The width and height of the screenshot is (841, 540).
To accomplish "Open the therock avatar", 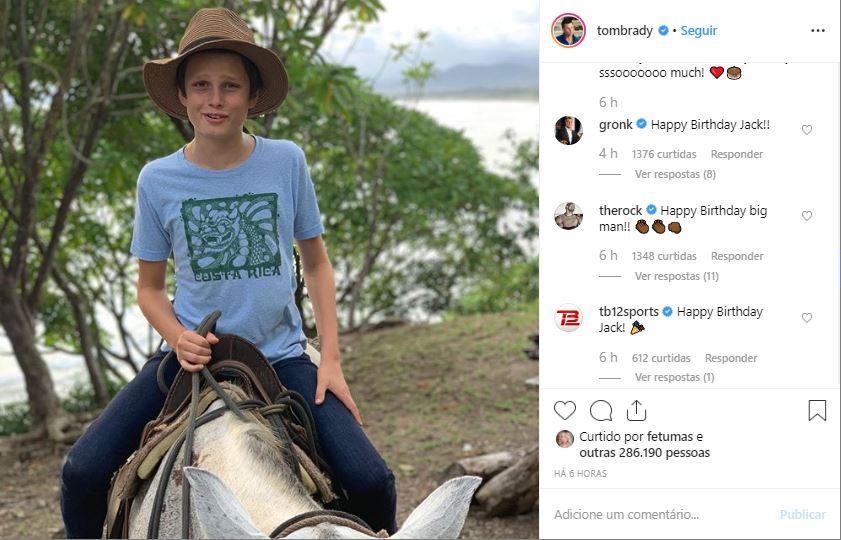I will (x=569, y=216).
